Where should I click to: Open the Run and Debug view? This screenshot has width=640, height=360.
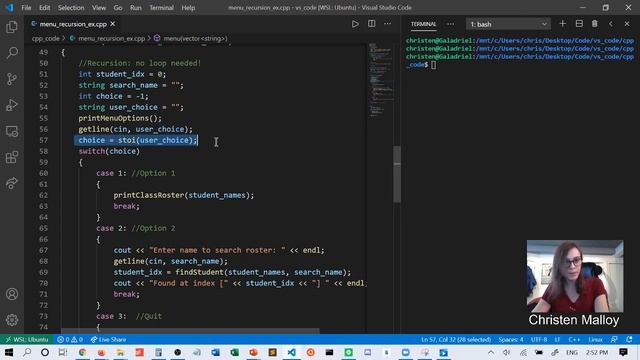click(x=12, y=105)
